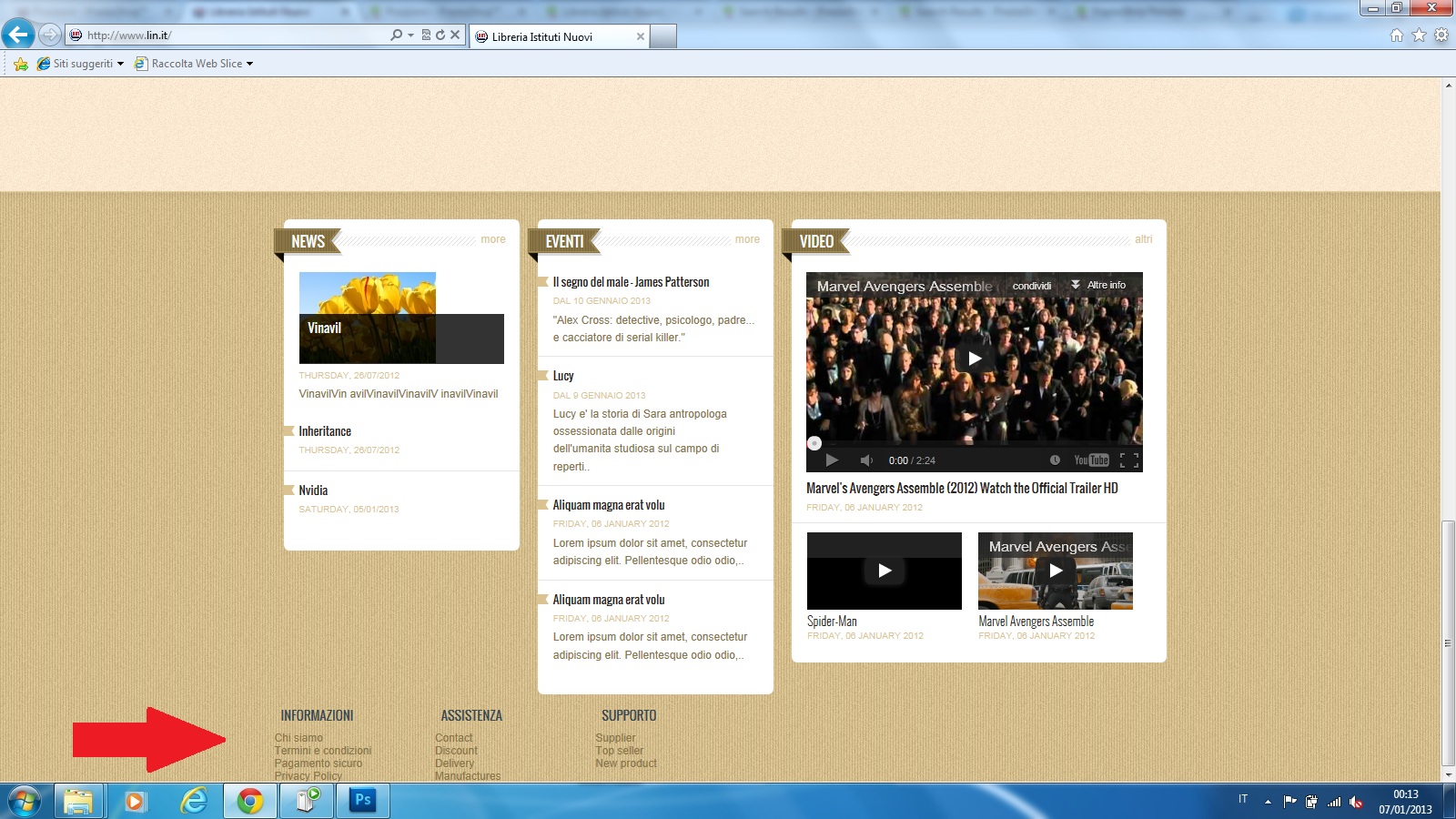Screen dimensions: 1456x819
Task: Click the compatibility view icon in address bar
Action: 426,35
